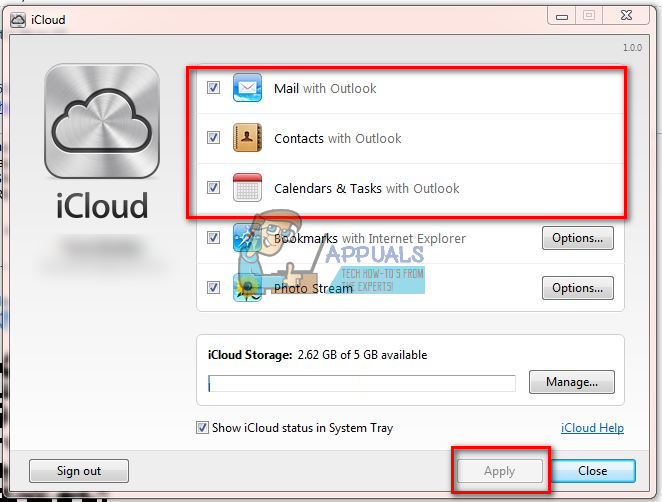Close the iCloud window with X
The image size is (662, 502).
(x=626, y=16)
